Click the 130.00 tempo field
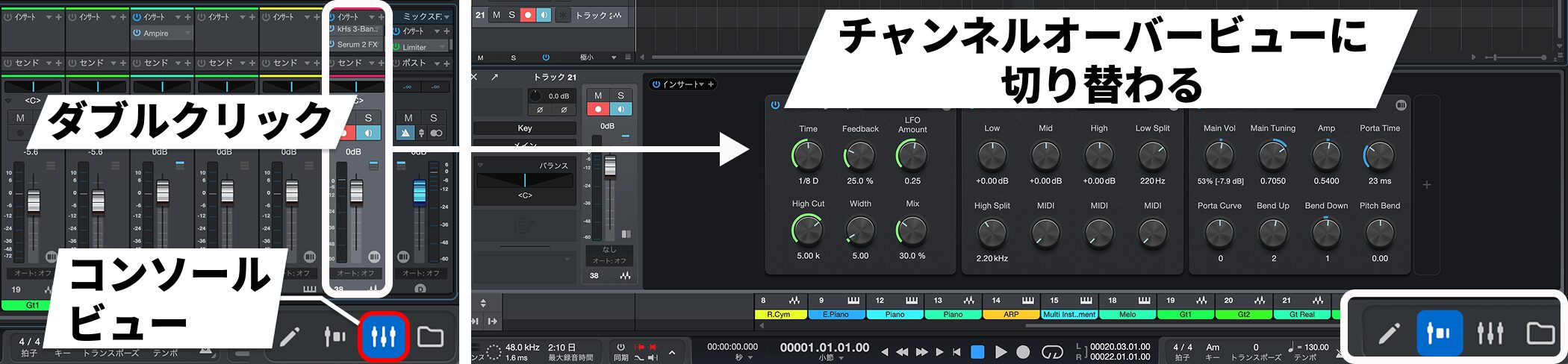1568x364 pixels. [x=1316, y=348]
